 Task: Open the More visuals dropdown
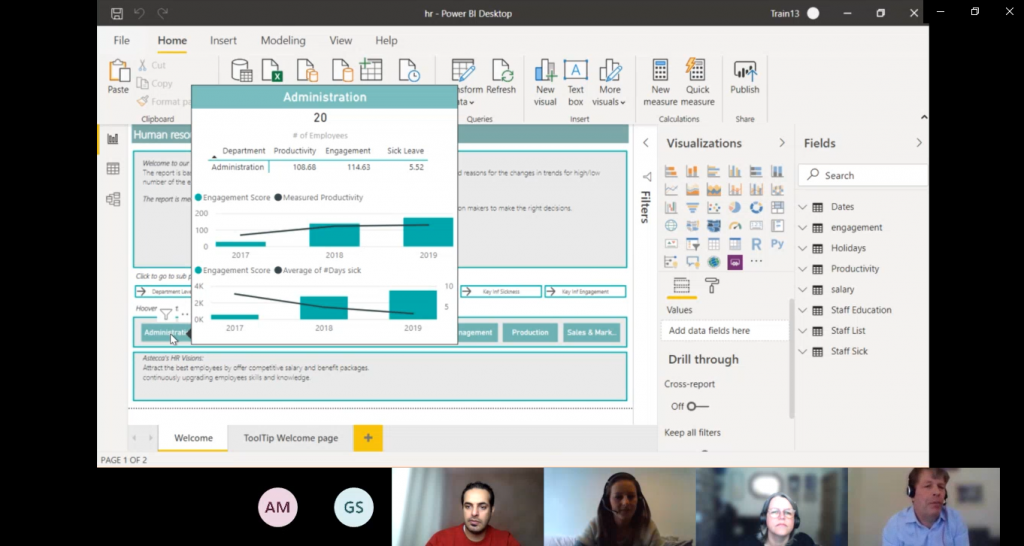point(609,82)
